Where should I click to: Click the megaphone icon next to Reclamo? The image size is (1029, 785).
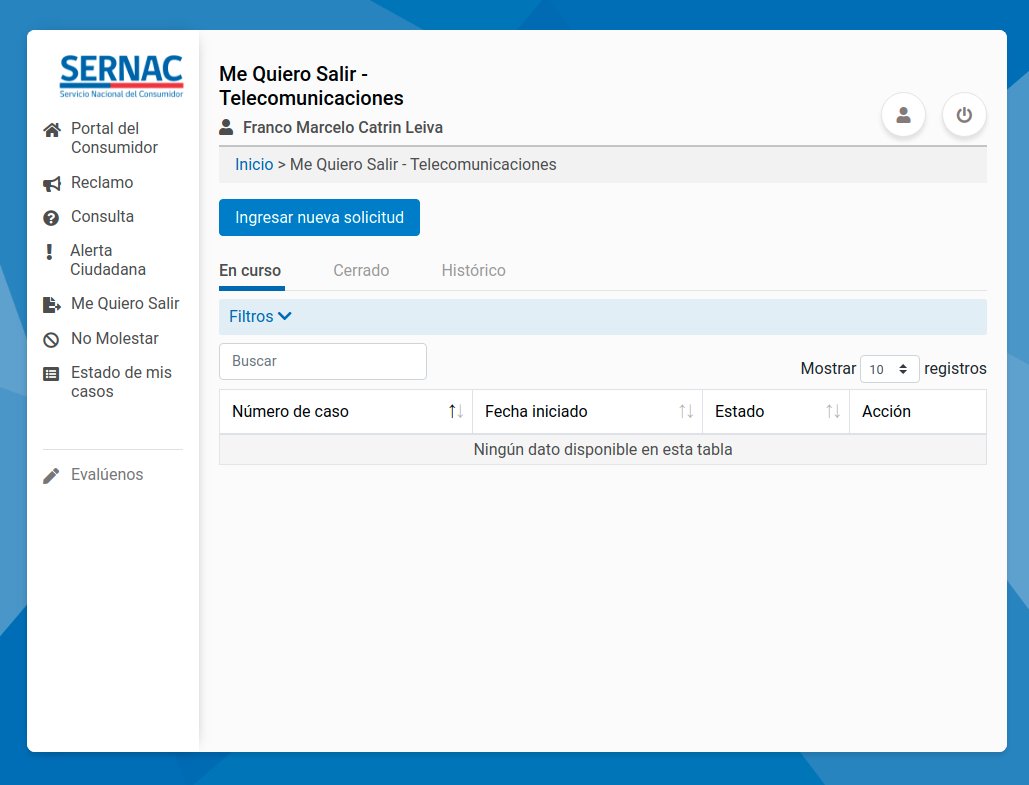coord(52,184)
